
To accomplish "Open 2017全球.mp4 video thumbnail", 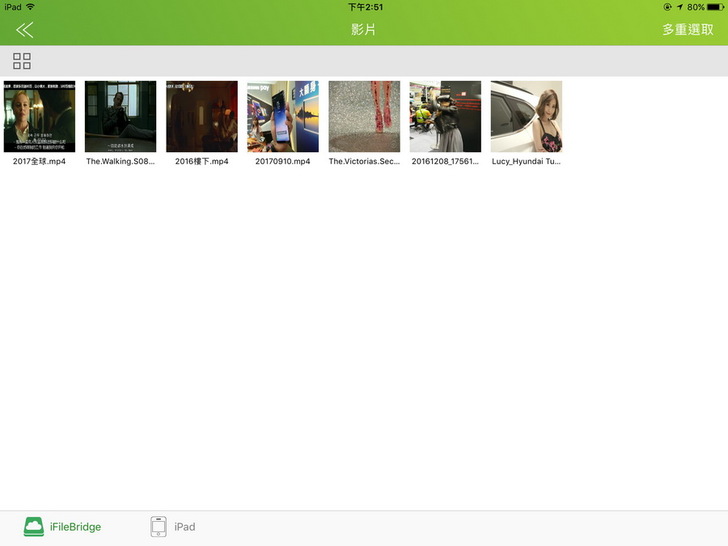I will coord(39,117).
